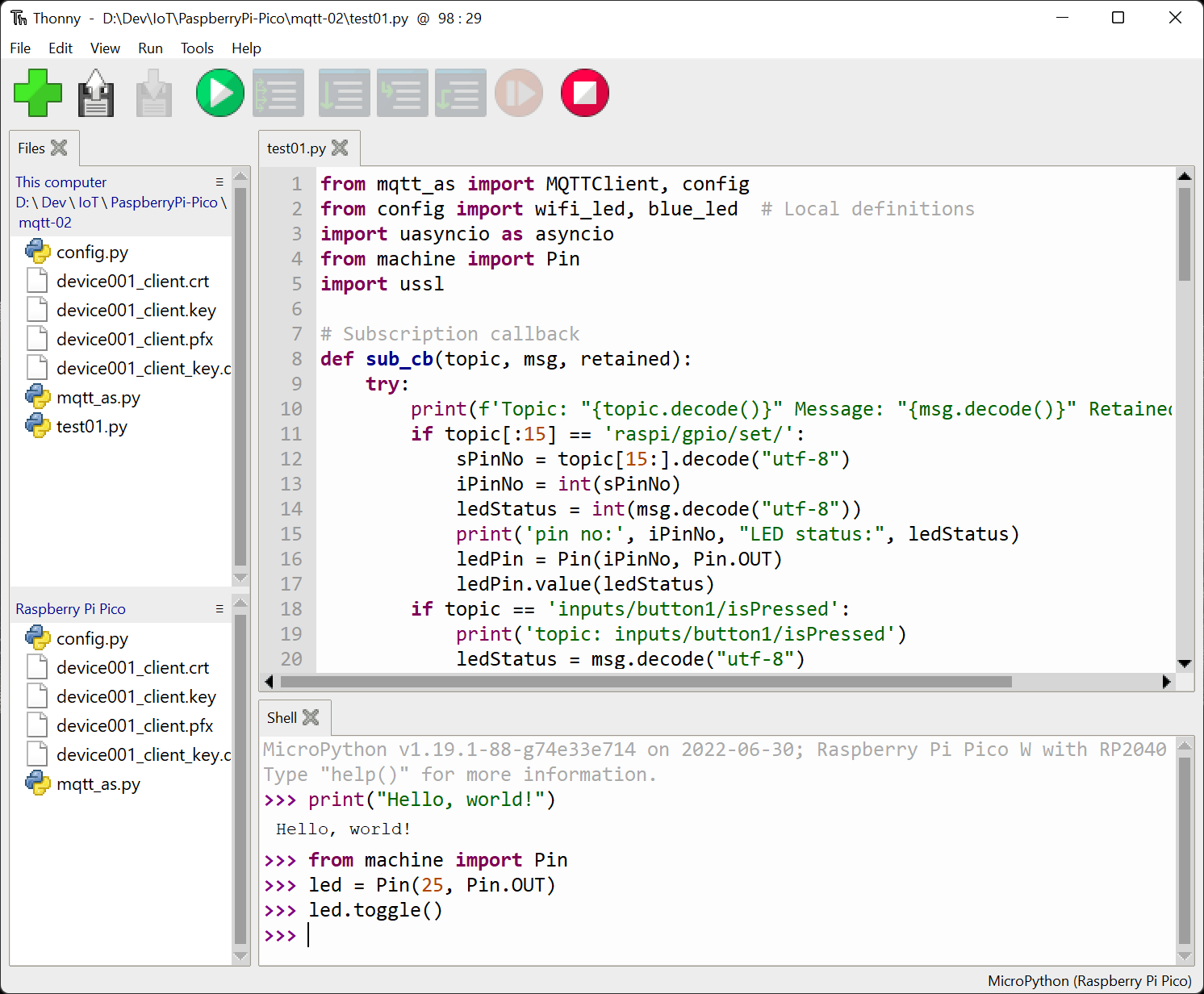Viewport: 1204px width, 994px height.
Task: Click Thonny app icon in title bar
Action: click(19, 18)
